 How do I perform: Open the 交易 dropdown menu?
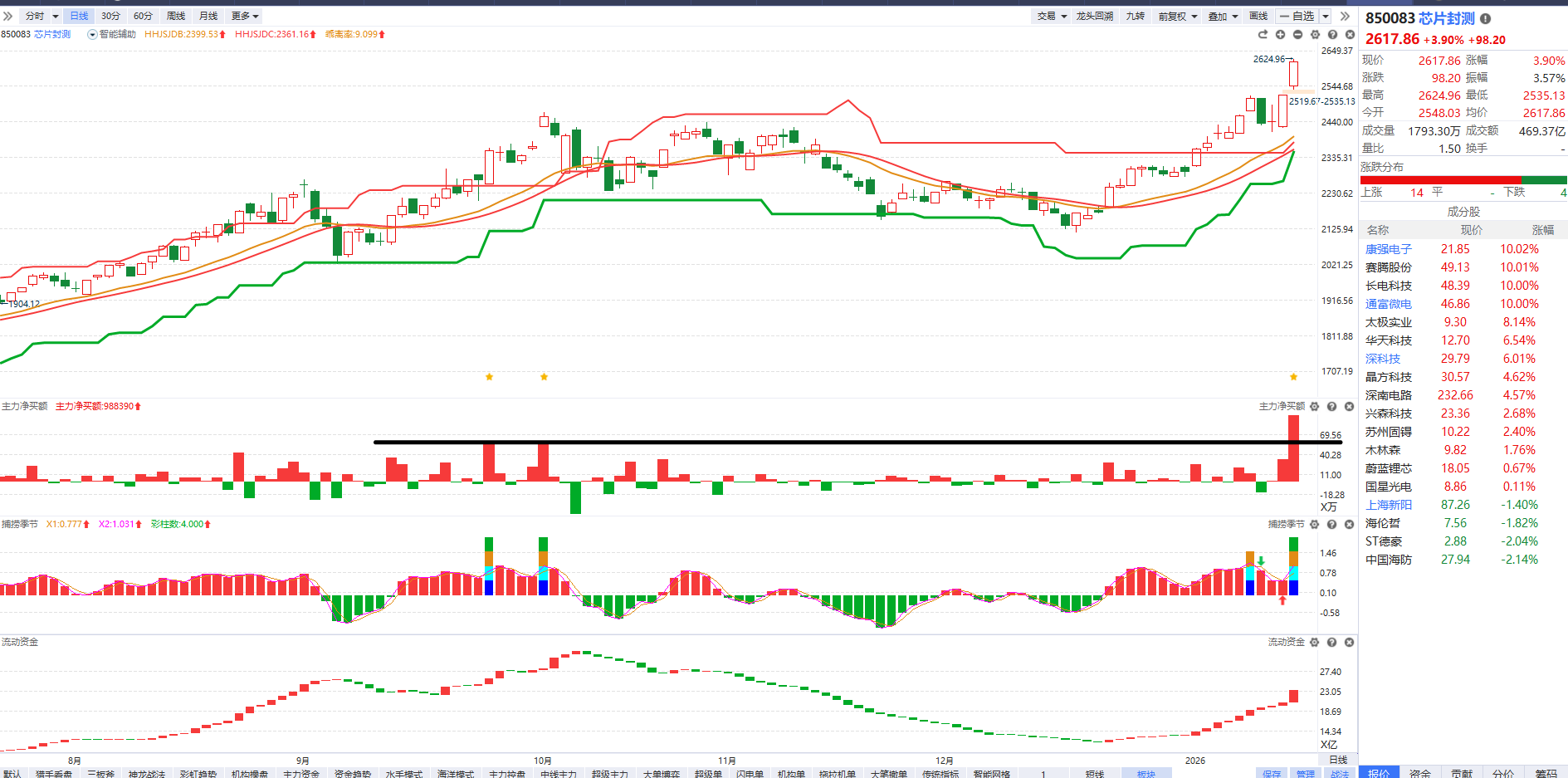coord(1051,17)
